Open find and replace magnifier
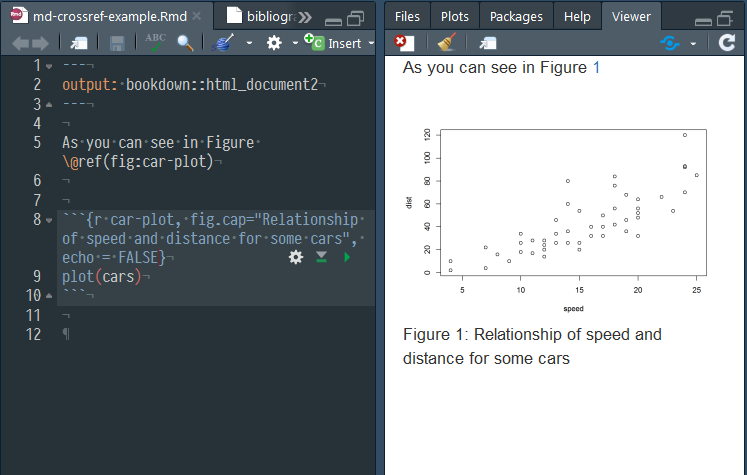 (185, 42)
